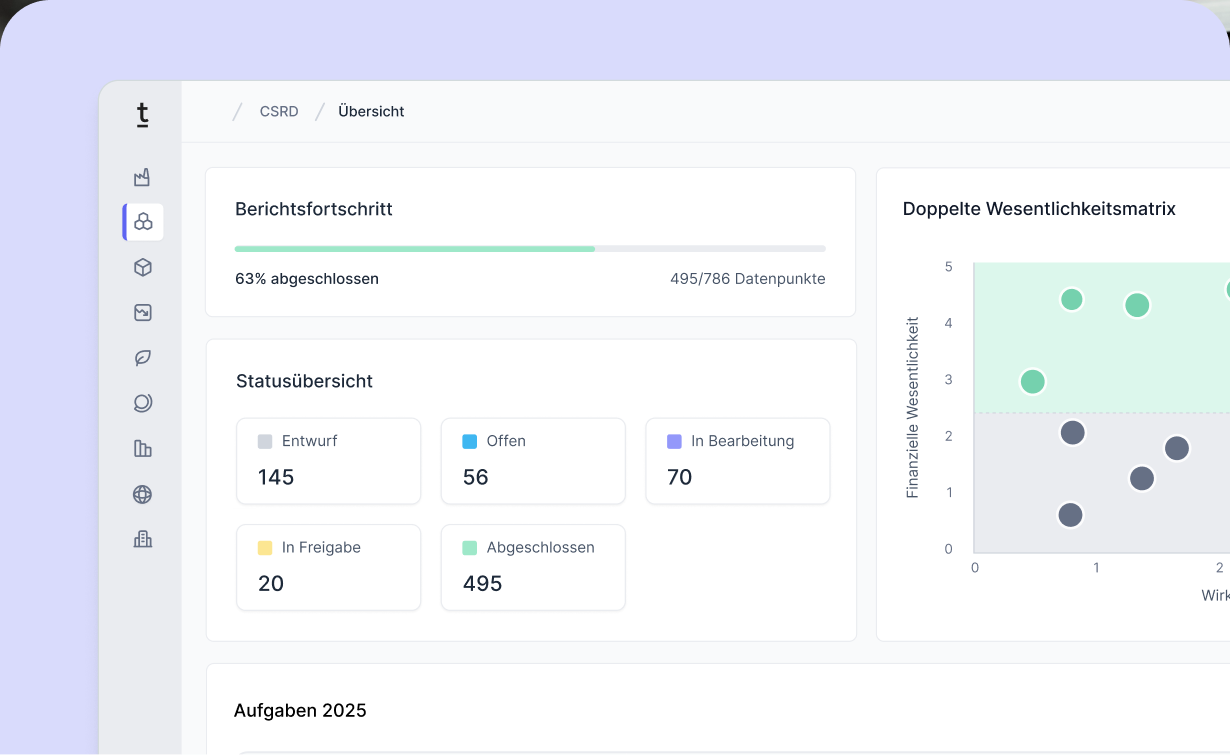Open the Entwurf status card
This screenshot has height=755, width=1230.
point(328,461)
